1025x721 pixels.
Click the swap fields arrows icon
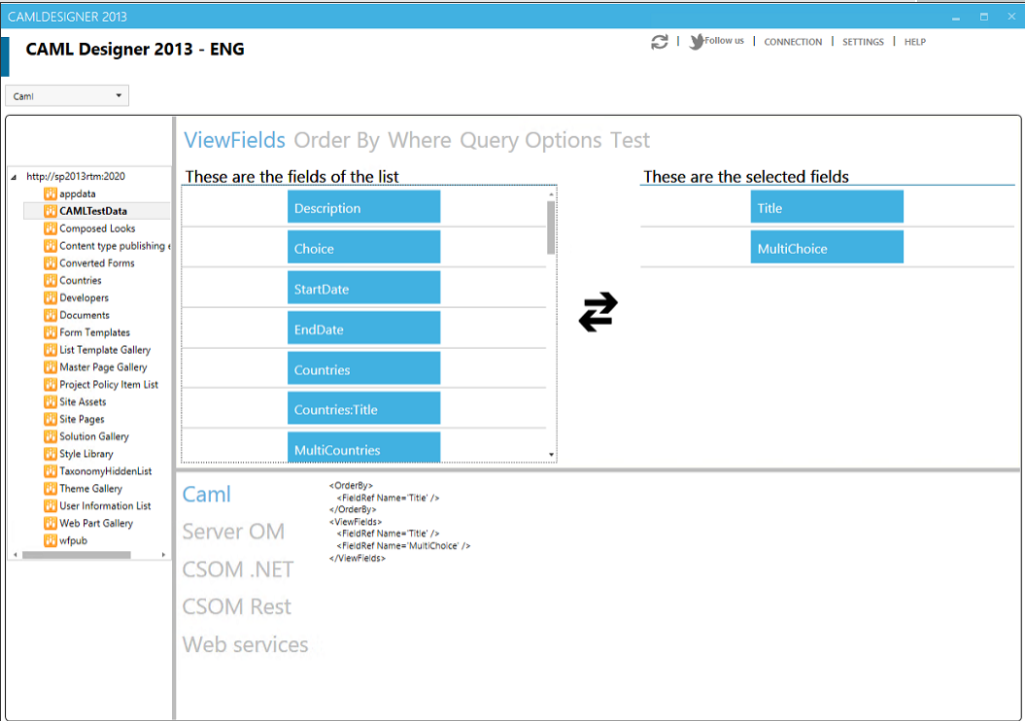(598, 312)
